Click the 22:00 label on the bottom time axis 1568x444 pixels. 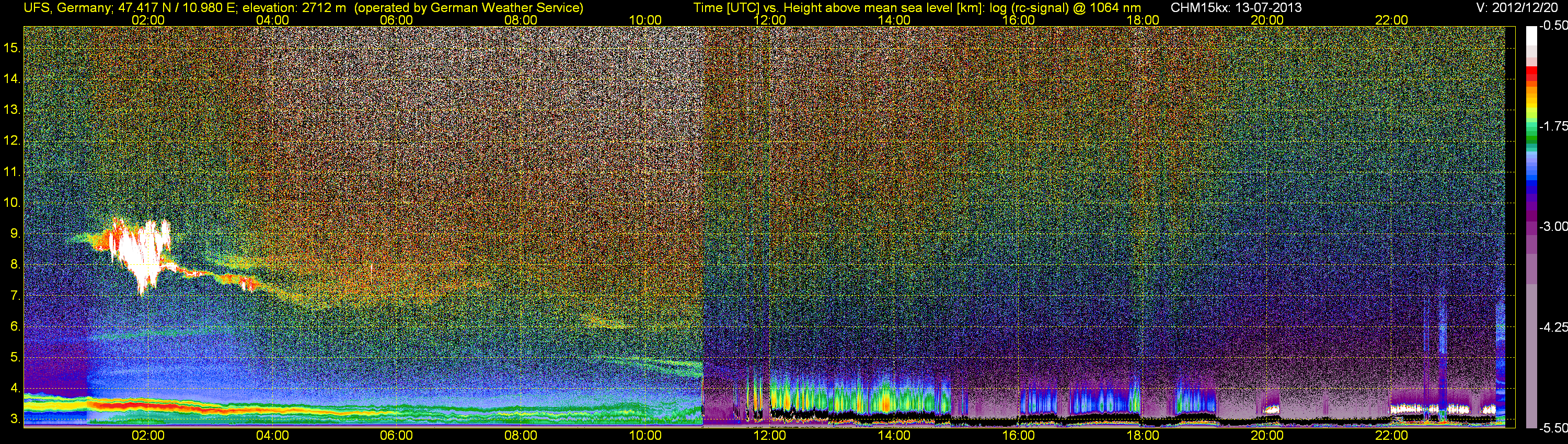(1391, 436)
